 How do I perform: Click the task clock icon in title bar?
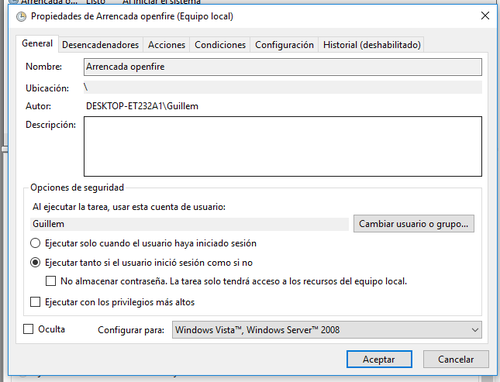pos(21,16)
